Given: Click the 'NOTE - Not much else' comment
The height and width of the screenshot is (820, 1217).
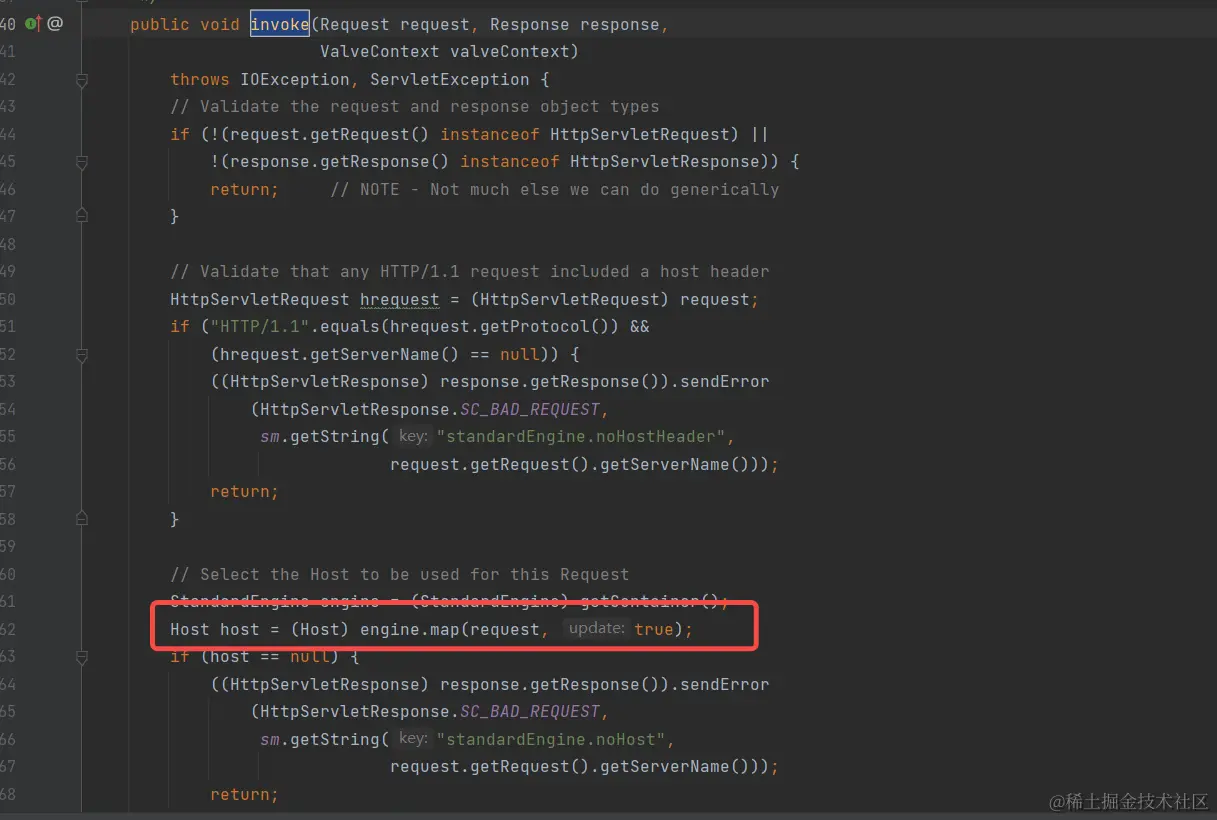Looking at the screenshot, I should [555, 189].
